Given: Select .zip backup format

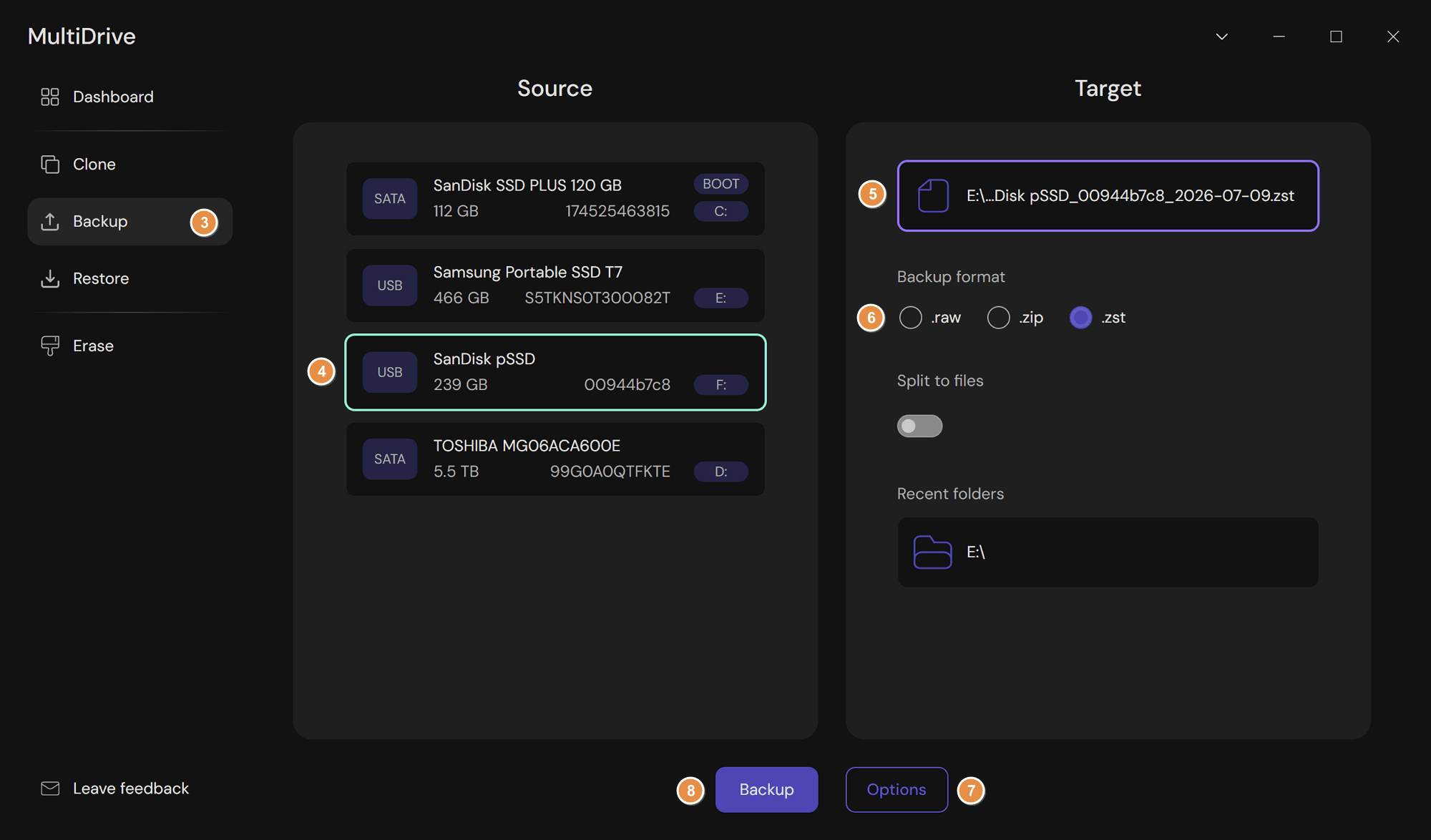Looking at the screenshot, I should (998, 317).
